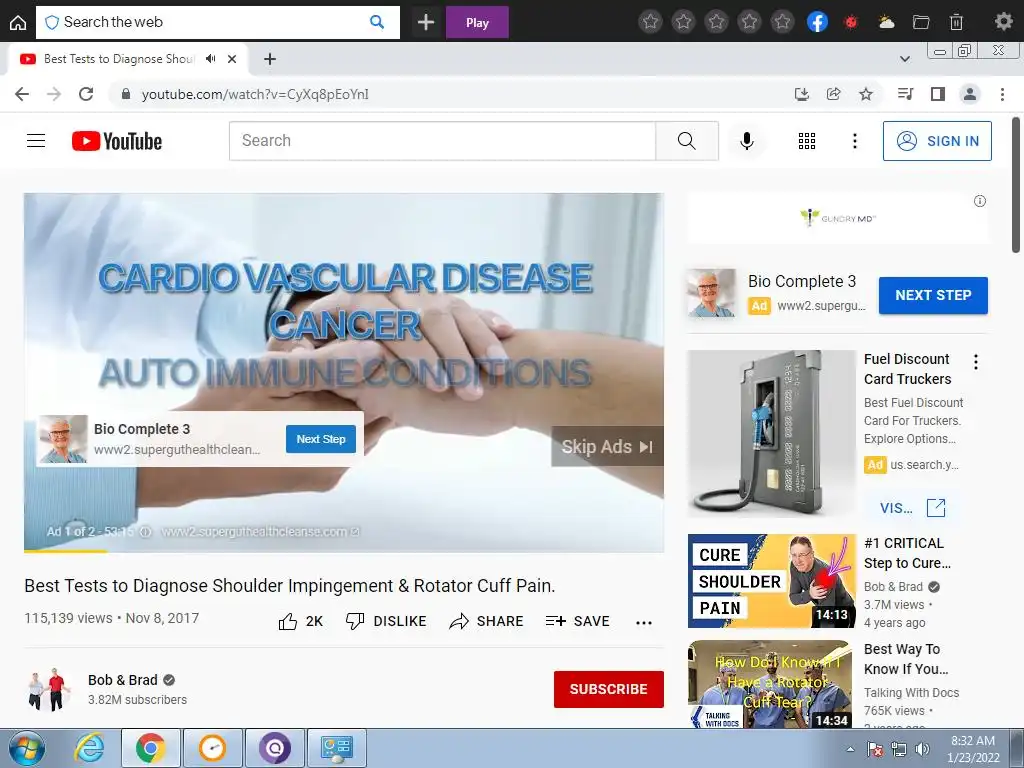SAVE the video to a playlist
The image size is (1024, 768).
tap(578, 621)
